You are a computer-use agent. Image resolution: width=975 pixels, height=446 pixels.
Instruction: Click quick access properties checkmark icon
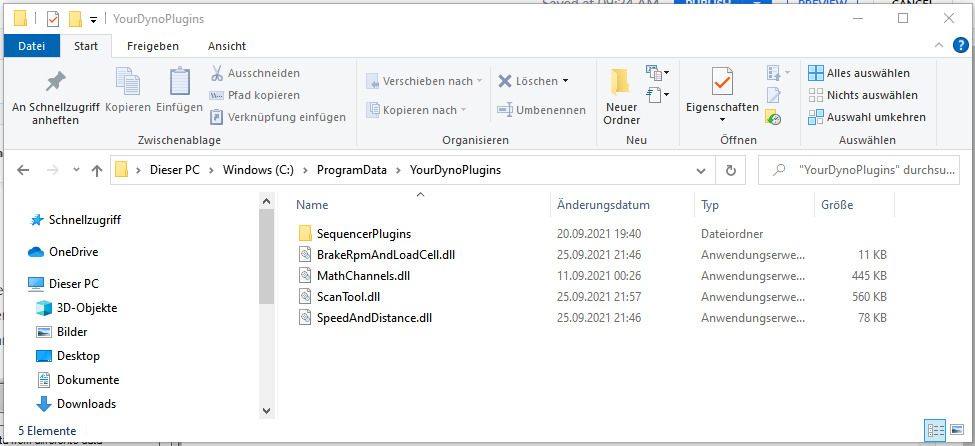click(x=53, y=19)
